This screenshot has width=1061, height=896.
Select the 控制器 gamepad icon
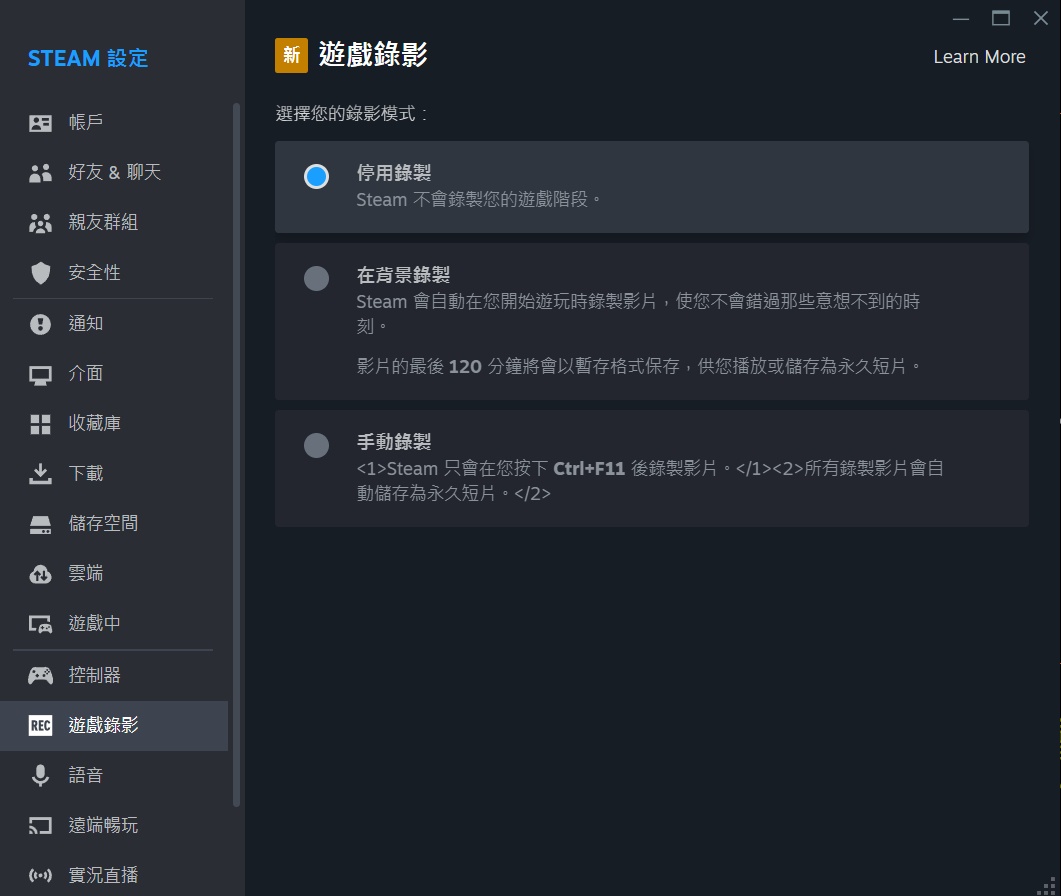[x=40, y=676]
